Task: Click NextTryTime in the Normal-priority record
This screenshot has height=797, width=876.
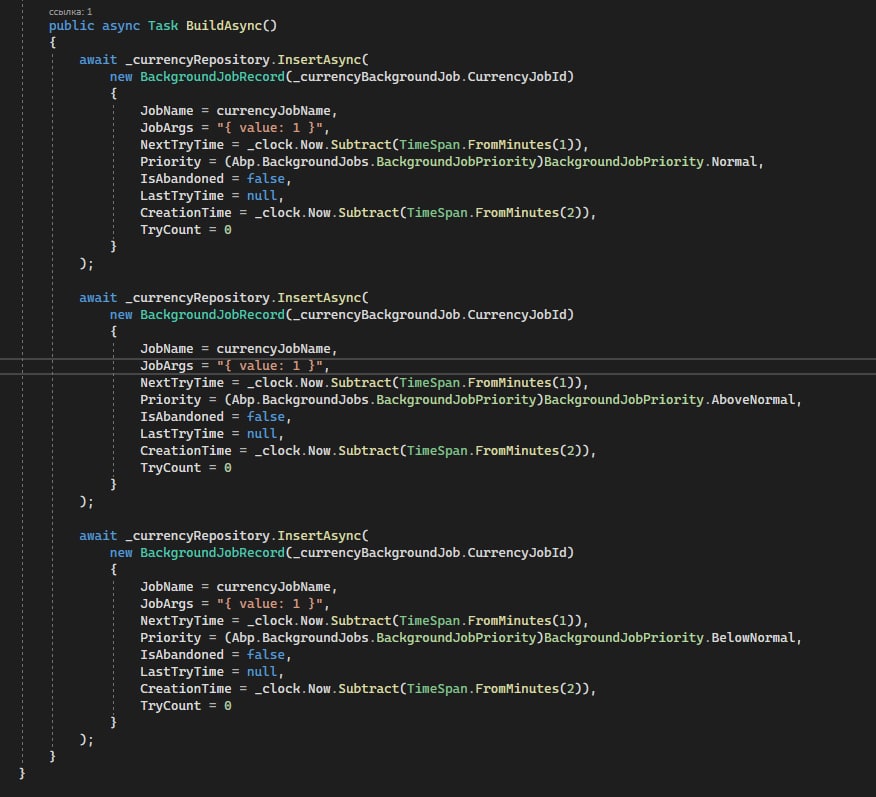Action: [182, 145]
